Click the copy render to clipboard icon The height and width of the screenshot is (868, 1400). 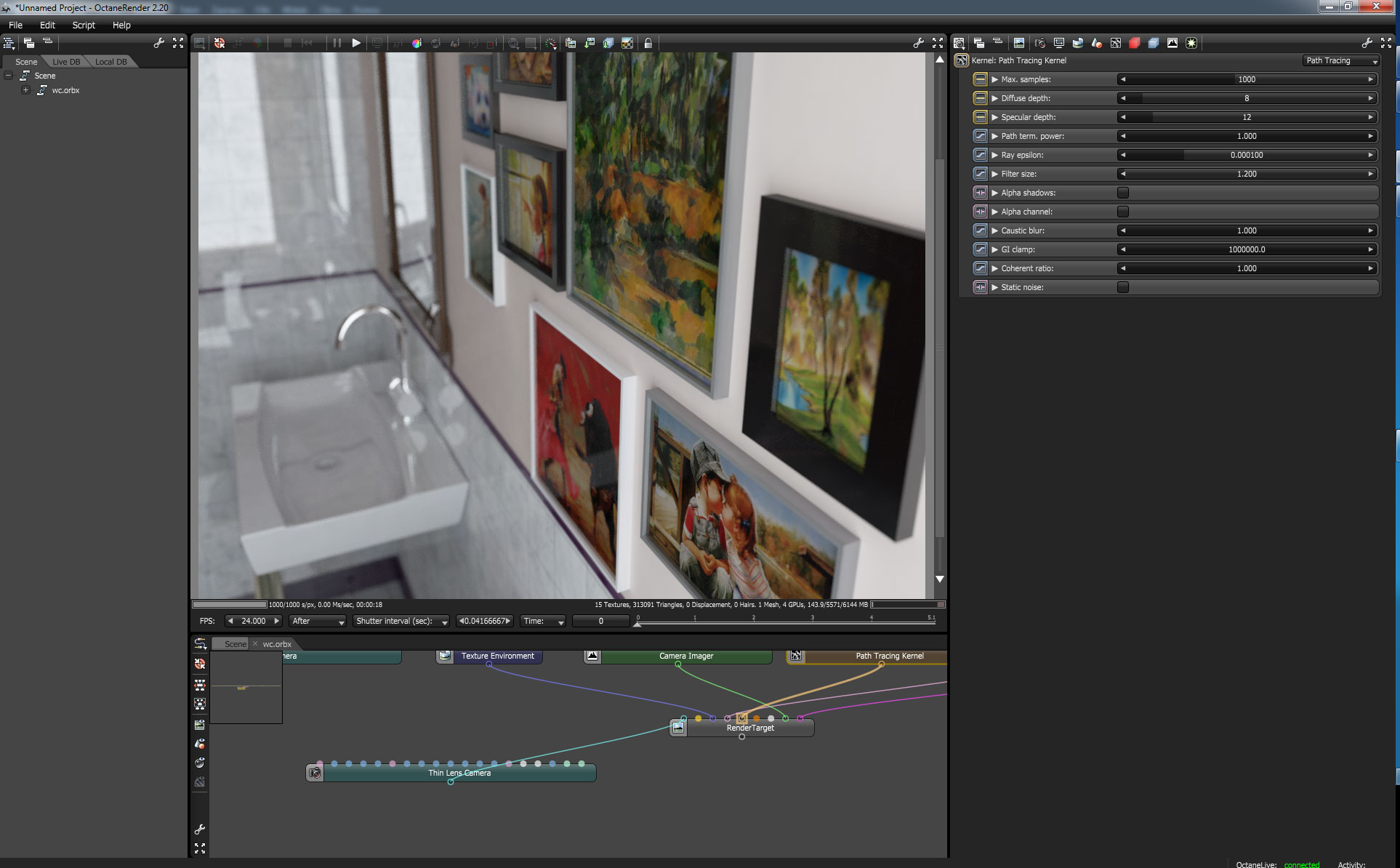tap(571, 44)
